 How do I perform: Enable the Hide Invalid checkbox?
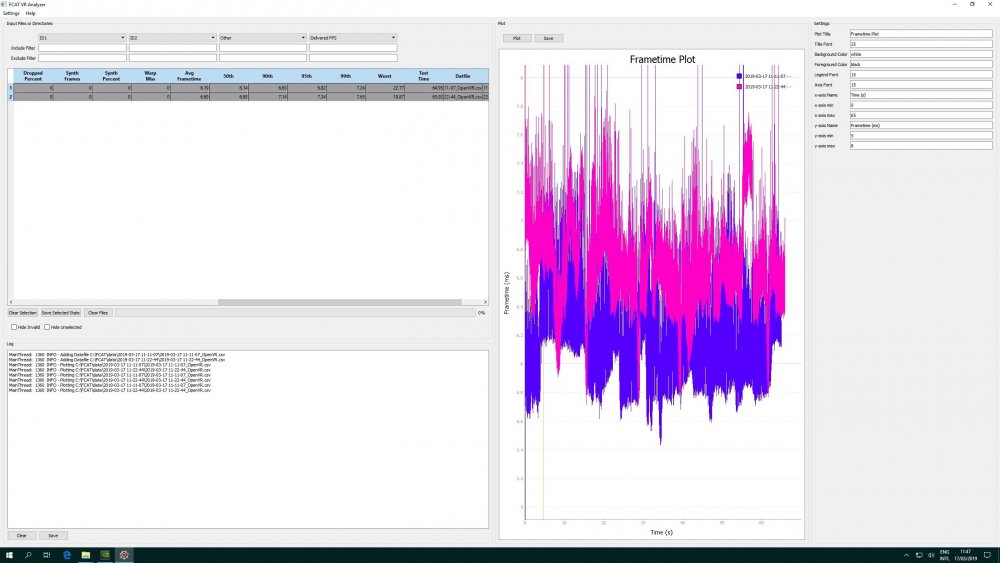[14, 327]
